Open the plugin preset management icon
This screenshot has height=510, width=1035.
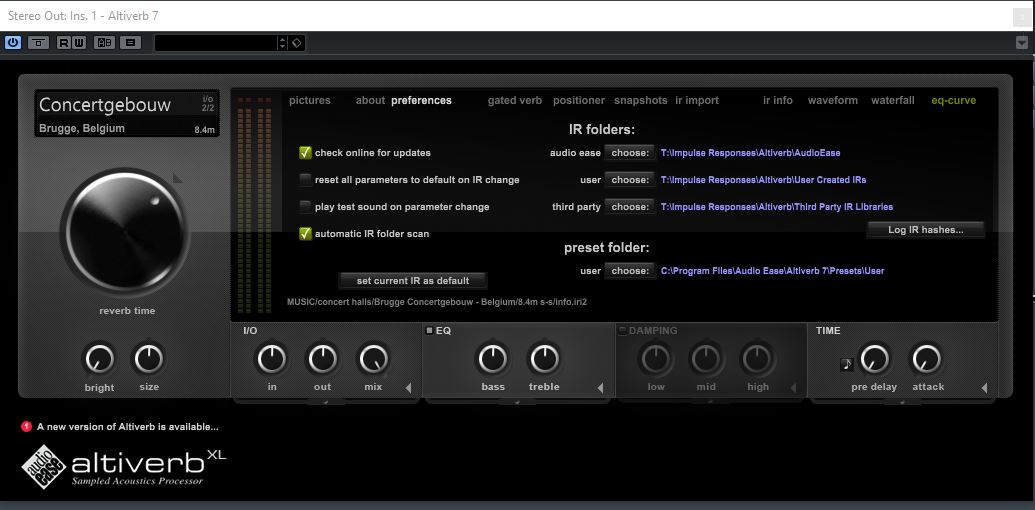130,43
